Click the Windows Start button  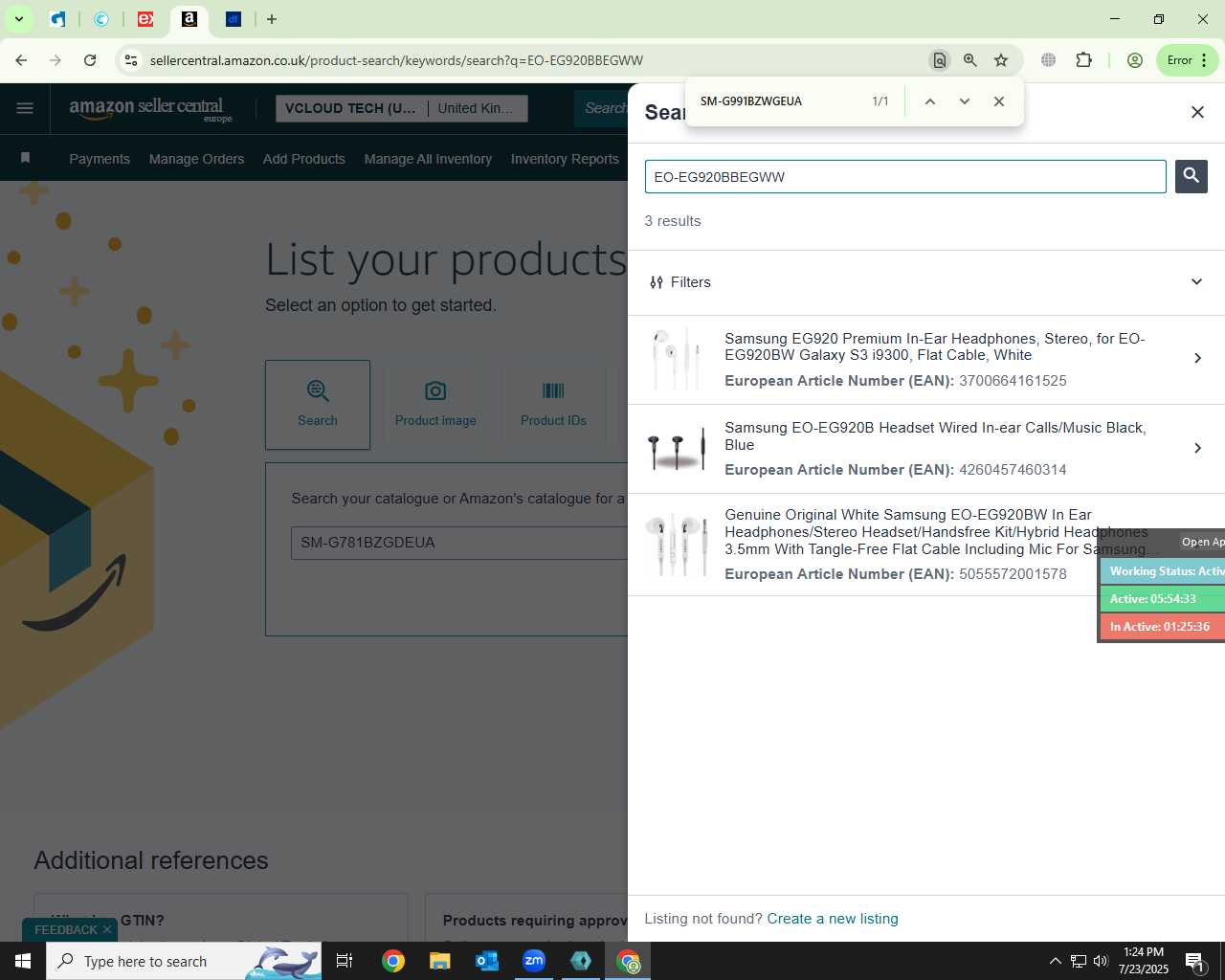tap(23, 961)
